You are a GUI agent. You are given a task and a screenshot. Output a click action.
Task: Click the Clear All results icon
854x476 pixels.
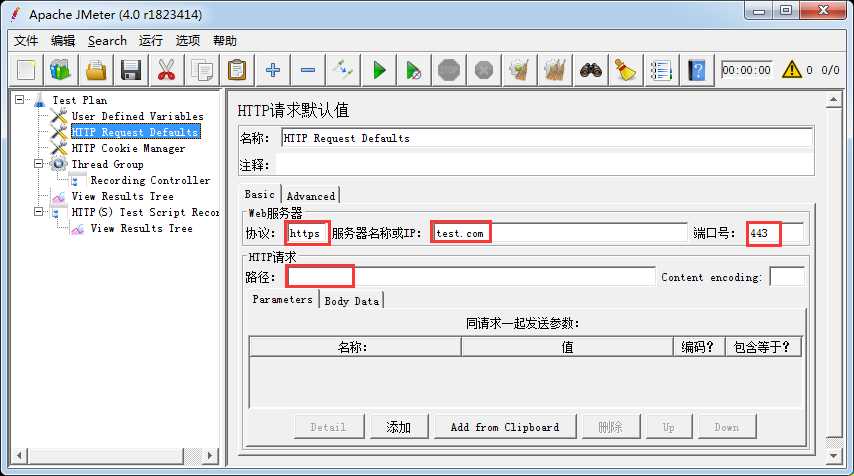tap(555, 70)
